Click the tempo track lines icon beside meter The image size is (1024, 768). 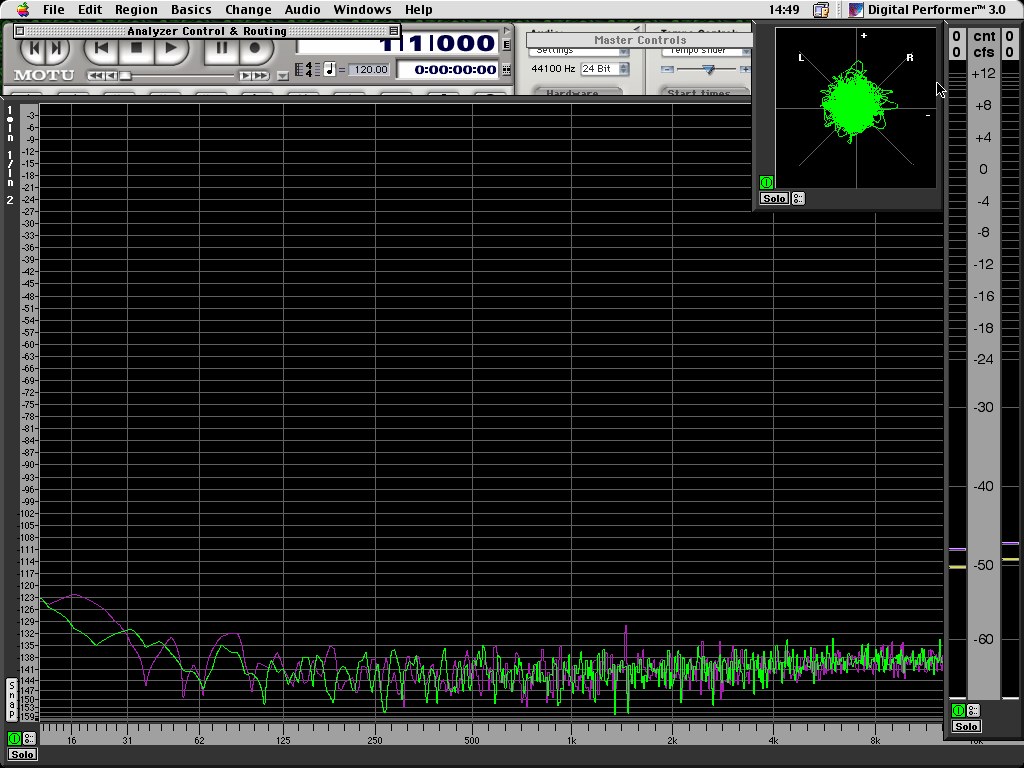299,69
